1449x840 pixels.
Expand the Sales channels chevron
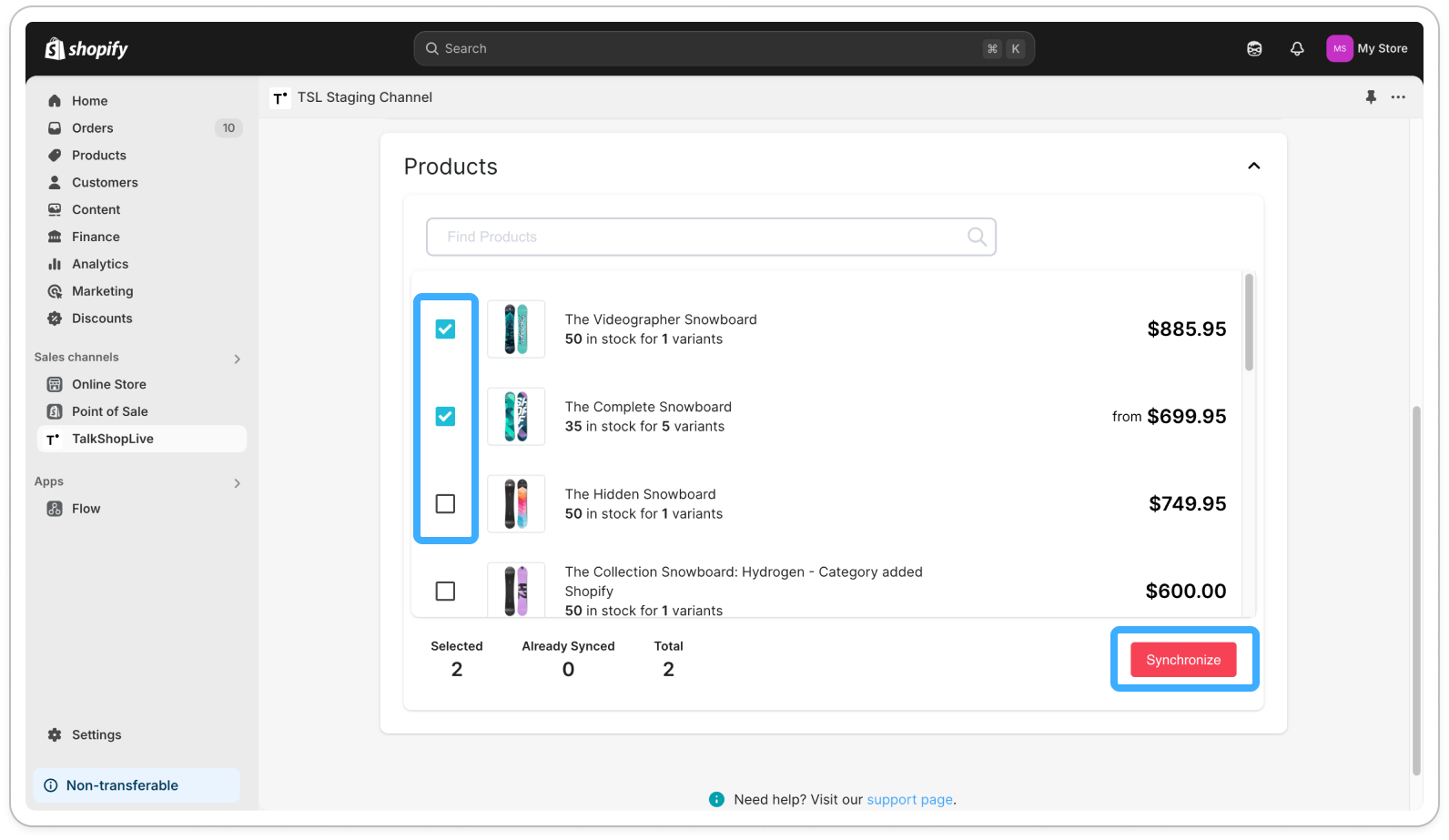[x=237, y=359]
